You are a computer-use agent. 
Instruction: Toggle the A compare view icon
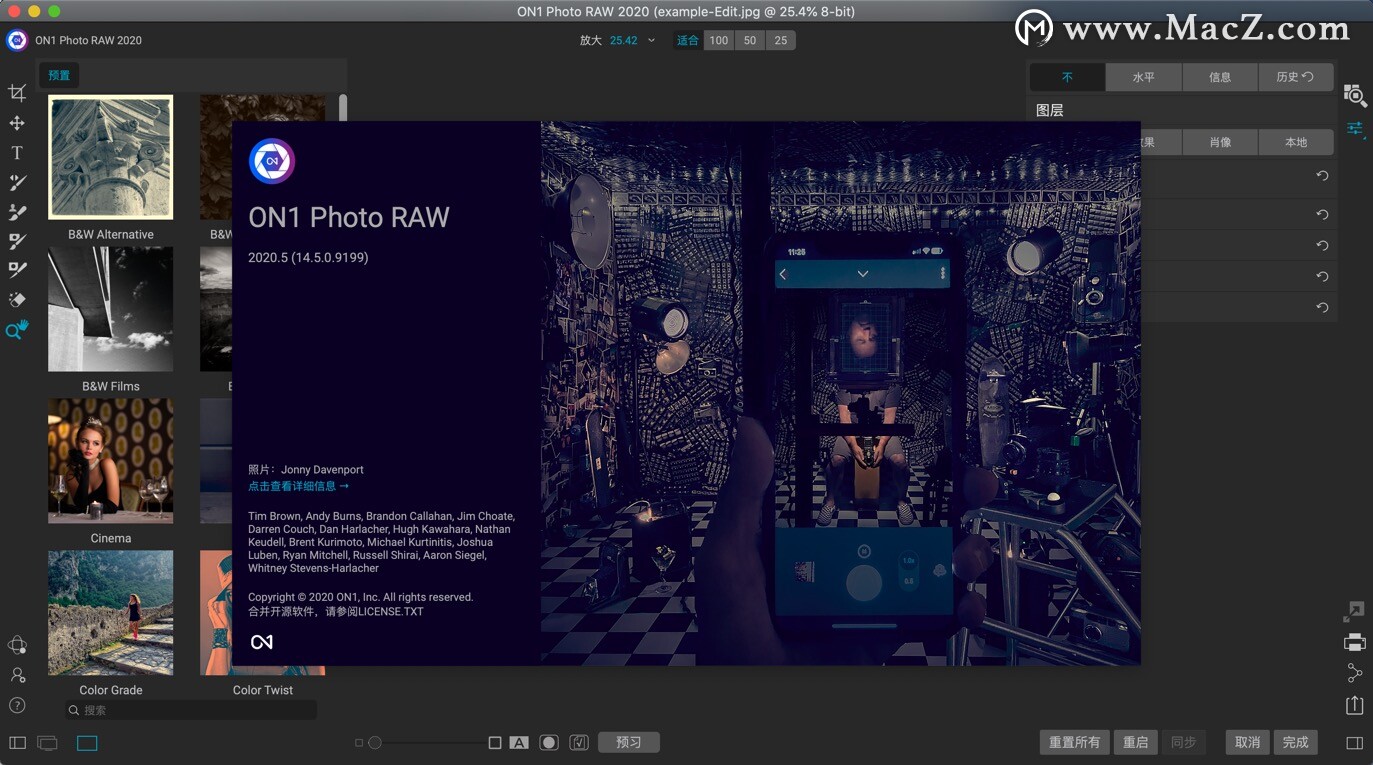click(x=519, y=743)
